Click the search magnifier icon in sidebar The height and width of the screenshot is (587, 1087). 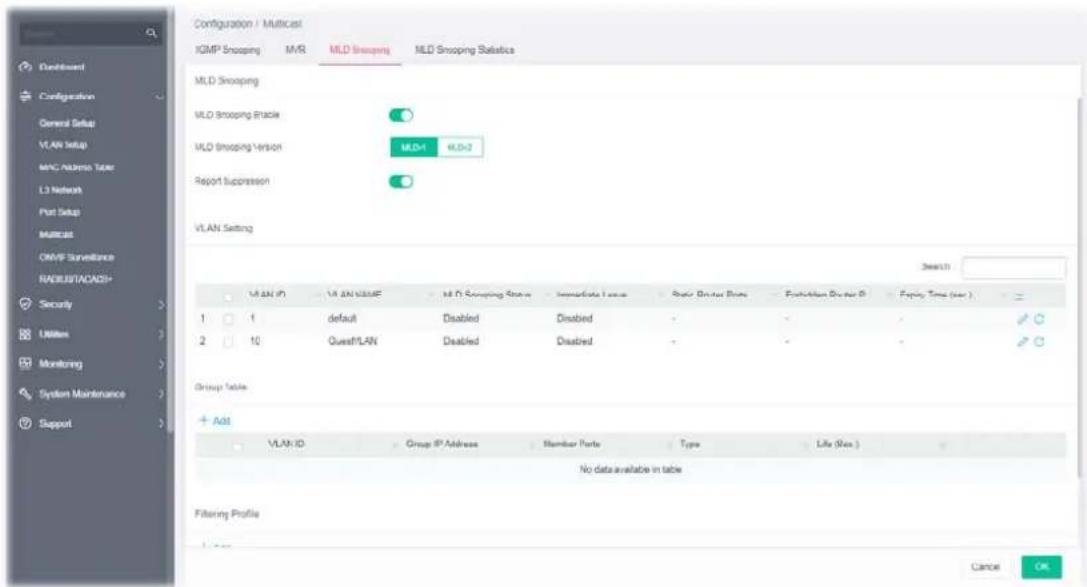(x=152, y=33)
